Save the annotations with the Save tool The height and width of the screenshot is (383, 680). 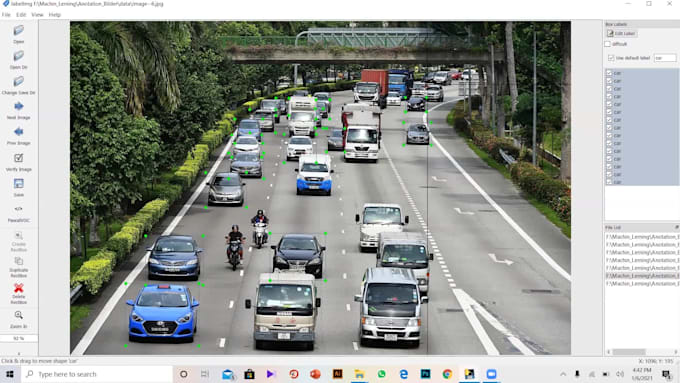tap(19, 187)
